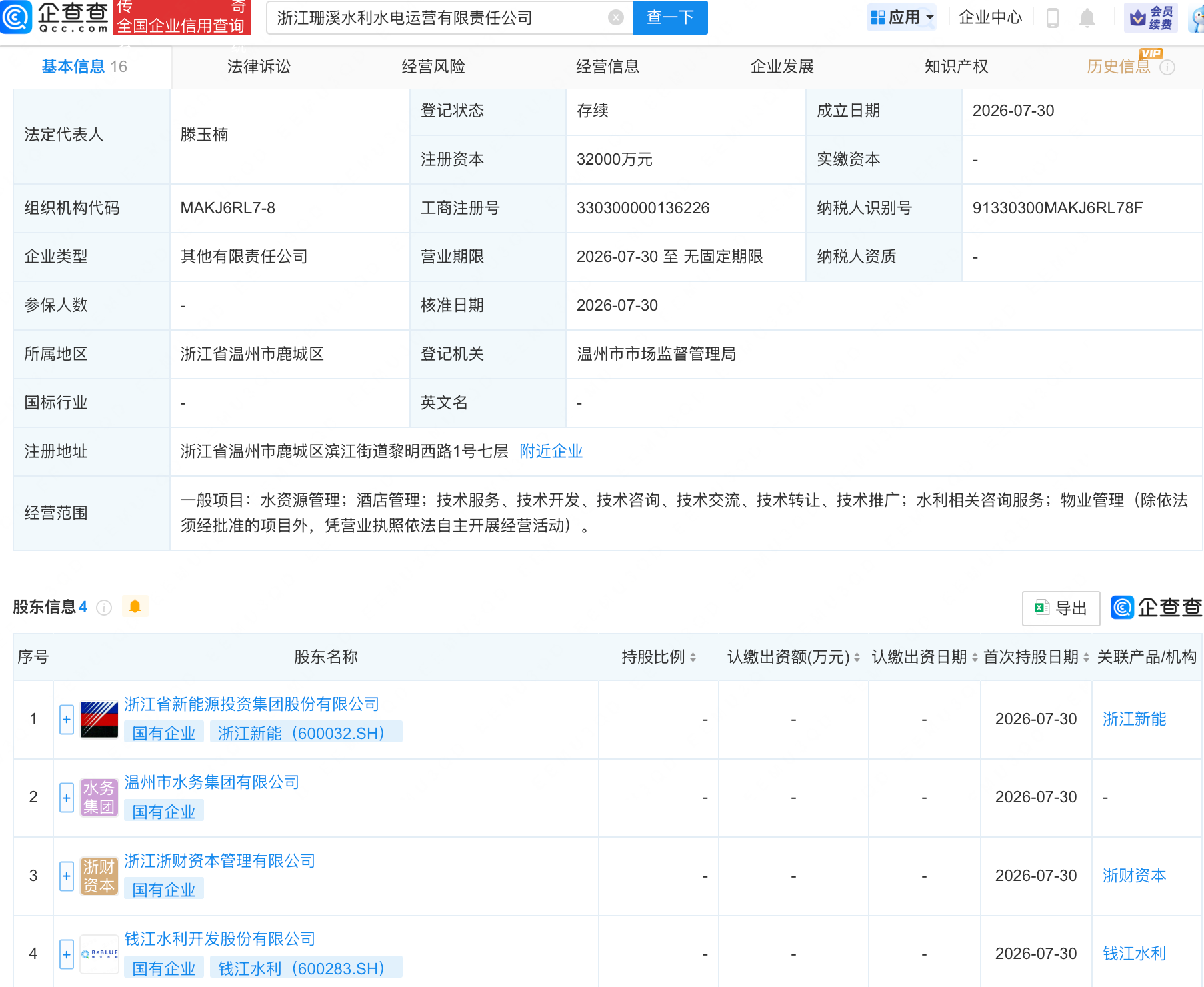This screenshot has width=1204, height=987.
Task: Switch to 基本信息 tab
Action: pos(84,67)
